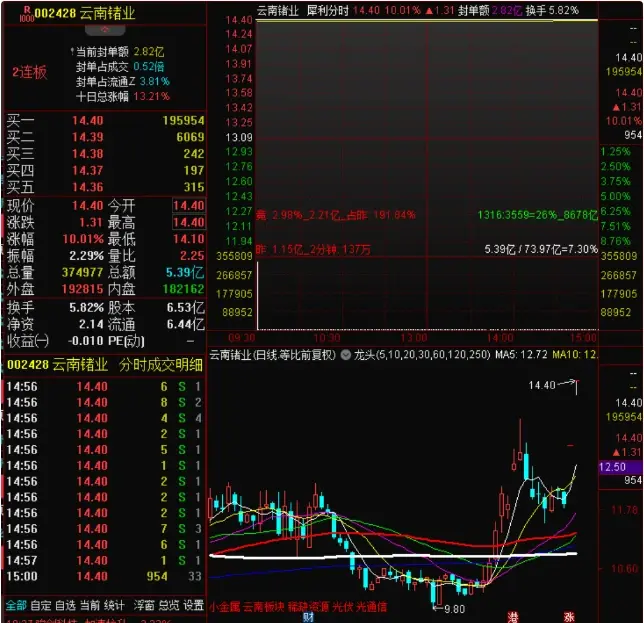Open the 浮窗 floating window option
644x623 pixels.
coord(144,606)
